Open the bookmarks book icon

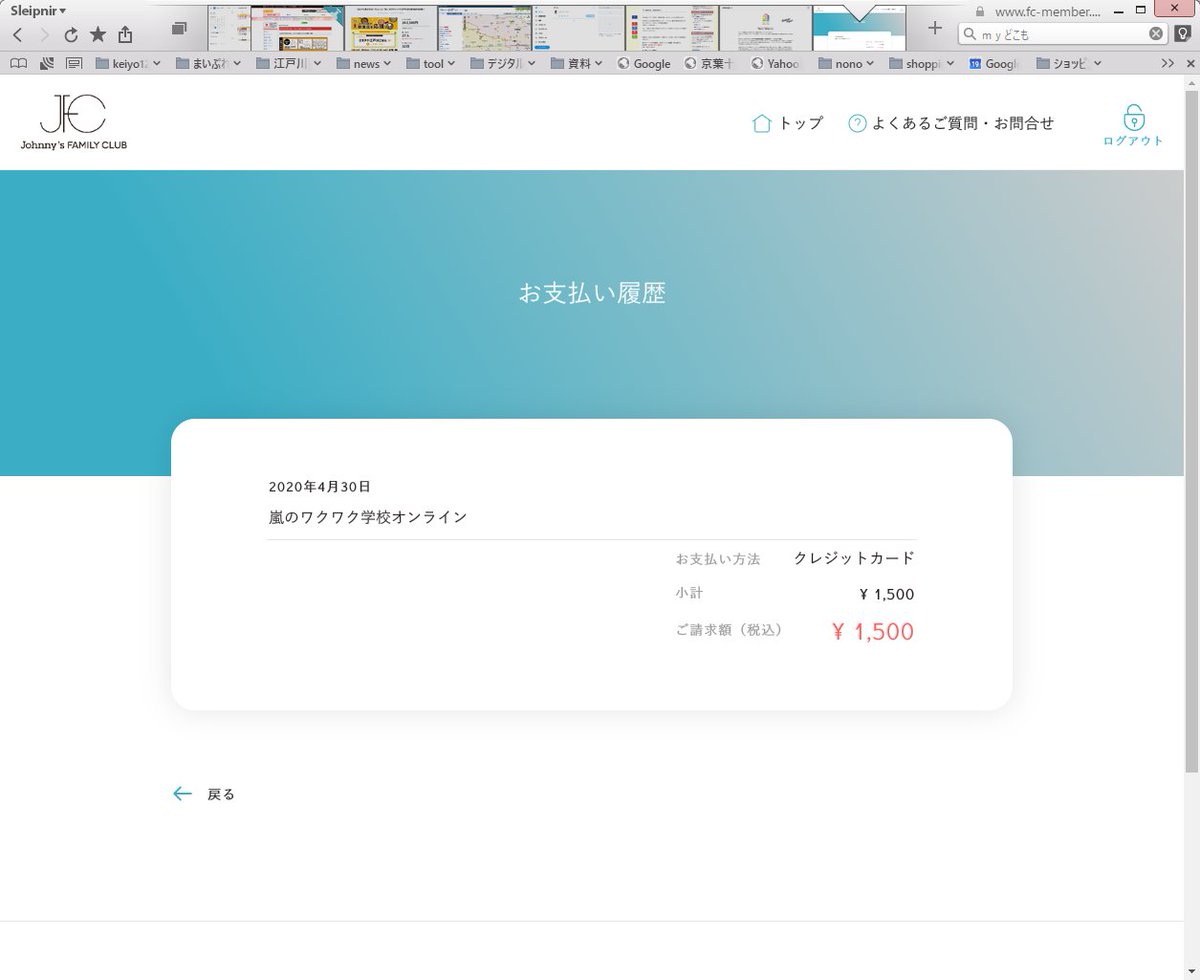(18, 63)
